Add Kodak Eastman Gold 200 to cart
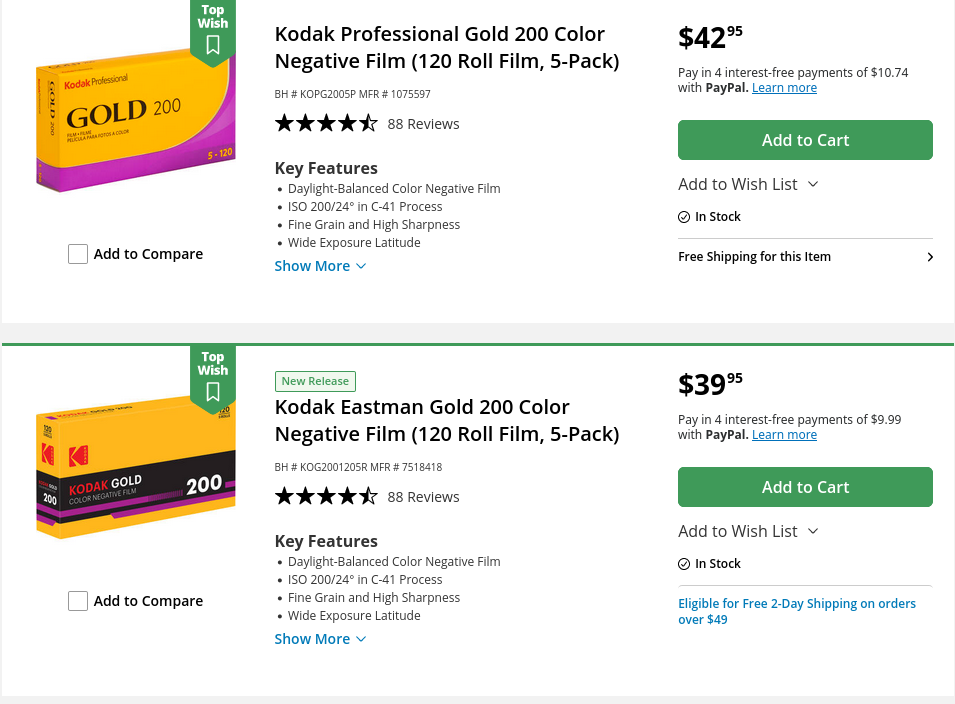This screenshot has height=704, width=955. pos(805,487)
